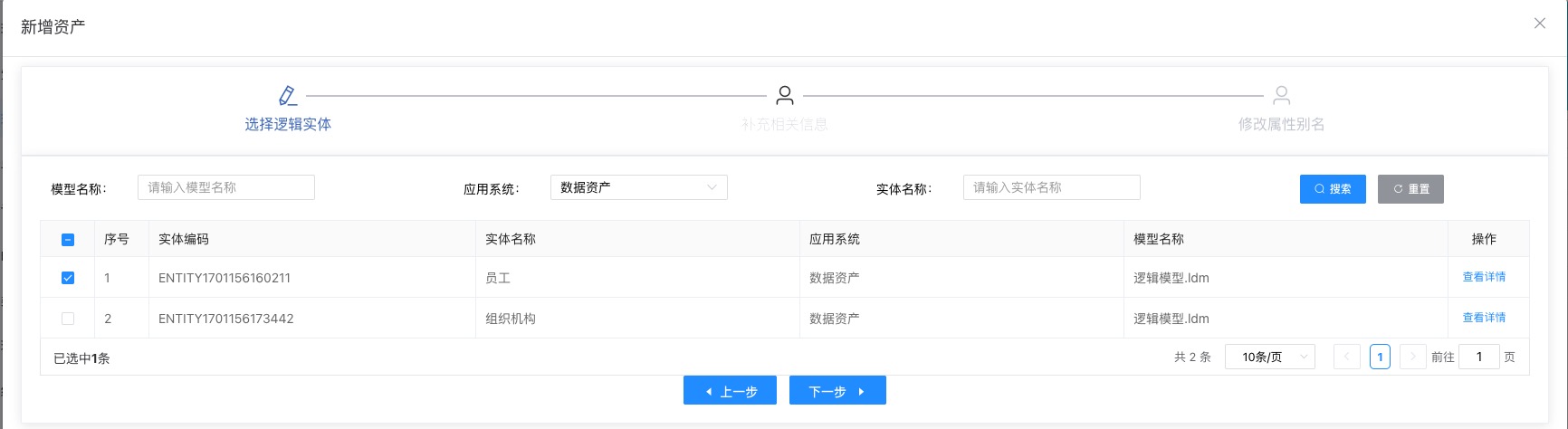Go to the previous page arrow
Screen dimensions: 1568x429
1346,357
